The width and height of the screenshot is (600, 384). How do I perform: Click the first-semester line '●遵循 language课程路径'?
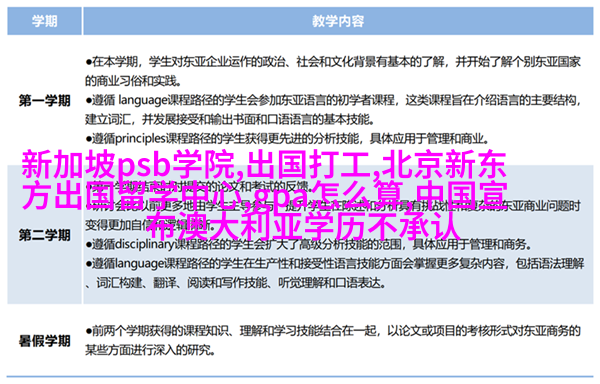333,100
